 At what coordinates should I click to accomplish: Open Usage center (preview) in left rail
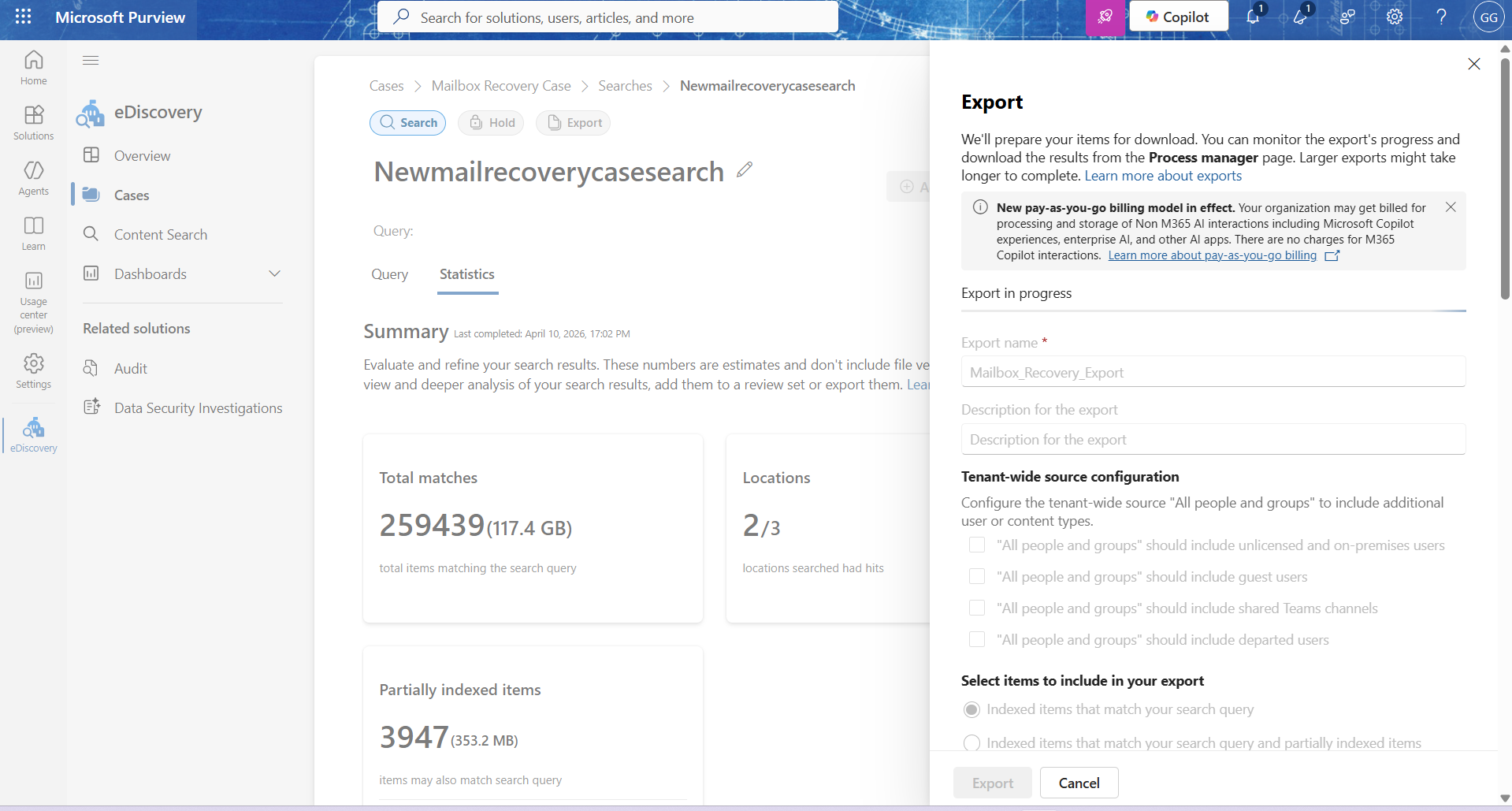pos(34,303)
